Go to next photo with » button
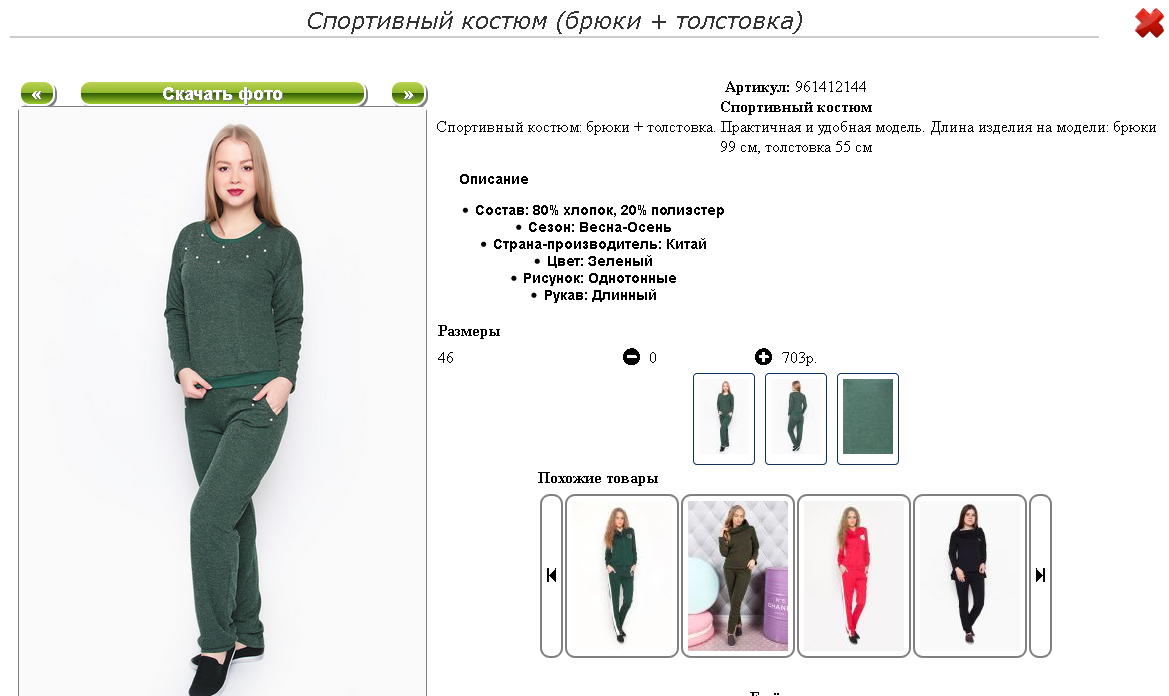Screen dimensions: 1169x696 coord(409,95)
